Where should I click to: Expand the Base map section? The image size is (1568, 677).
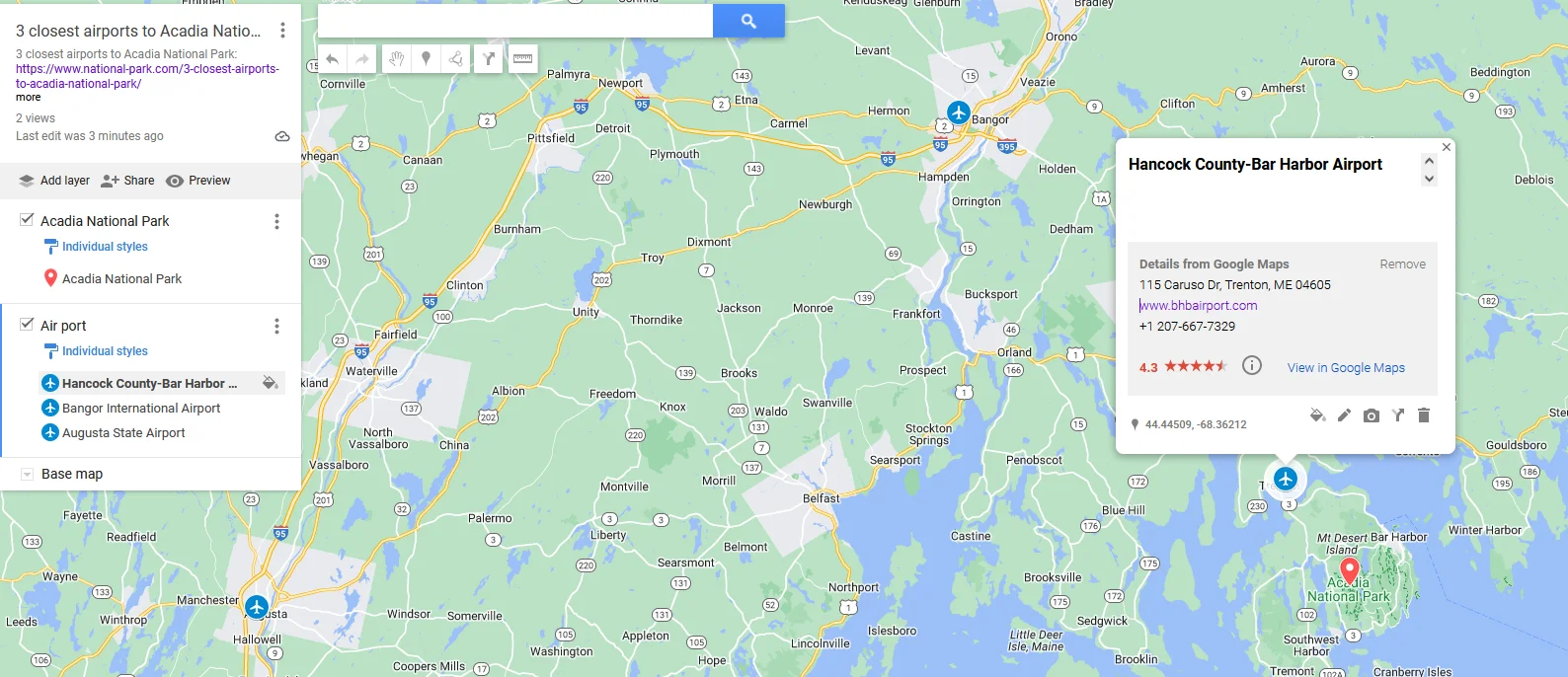[27, 474]
